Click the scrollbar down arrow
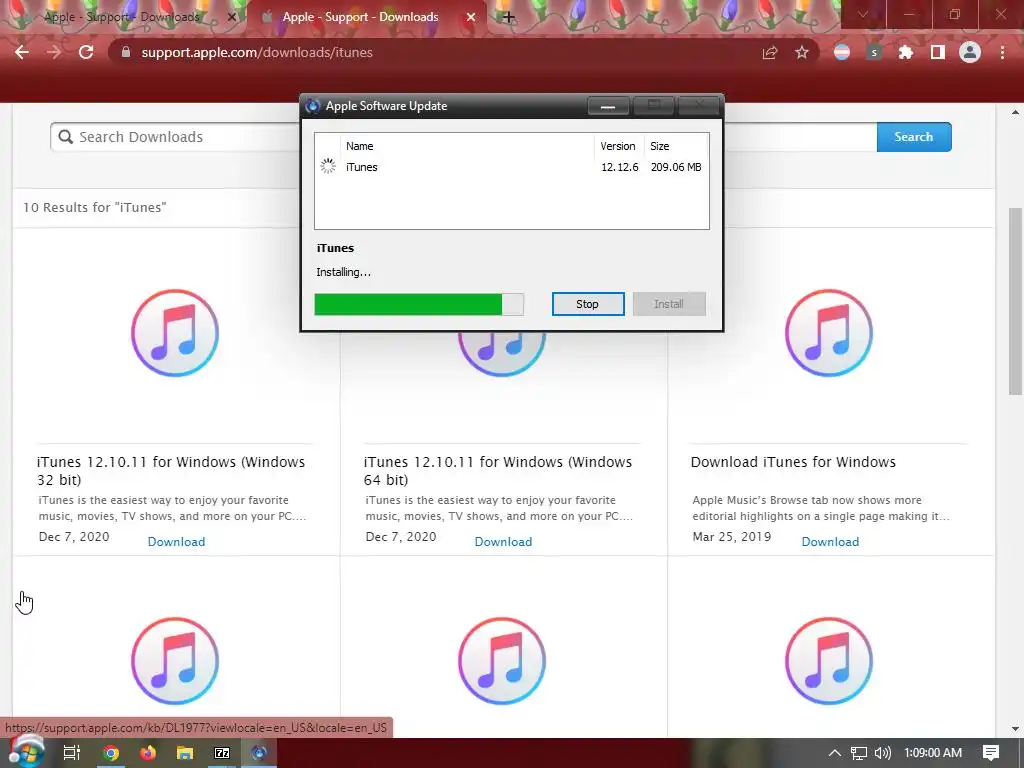Image resolution: width=1024 pixels, height=768 pixels. point(1015,729)
